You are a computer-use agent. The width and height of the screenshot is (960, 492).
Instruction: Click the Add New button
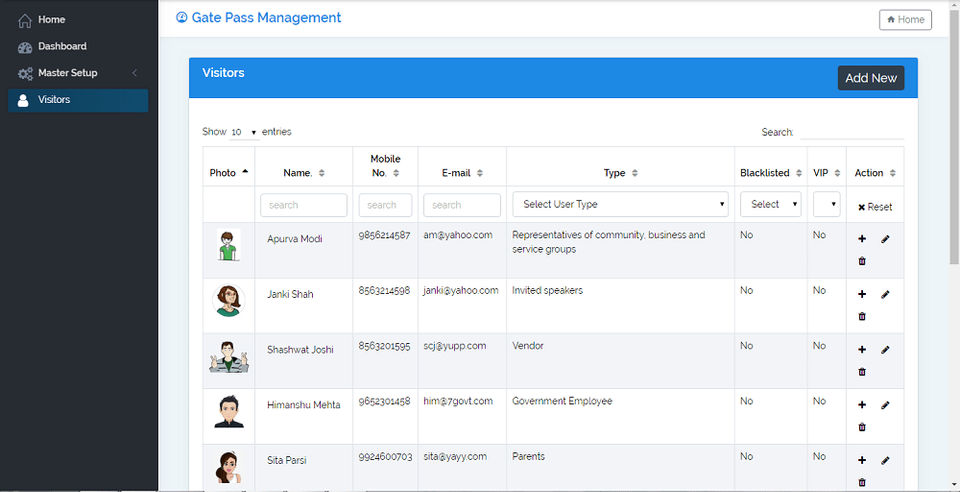pyautogui.click(x=870, y=78)
